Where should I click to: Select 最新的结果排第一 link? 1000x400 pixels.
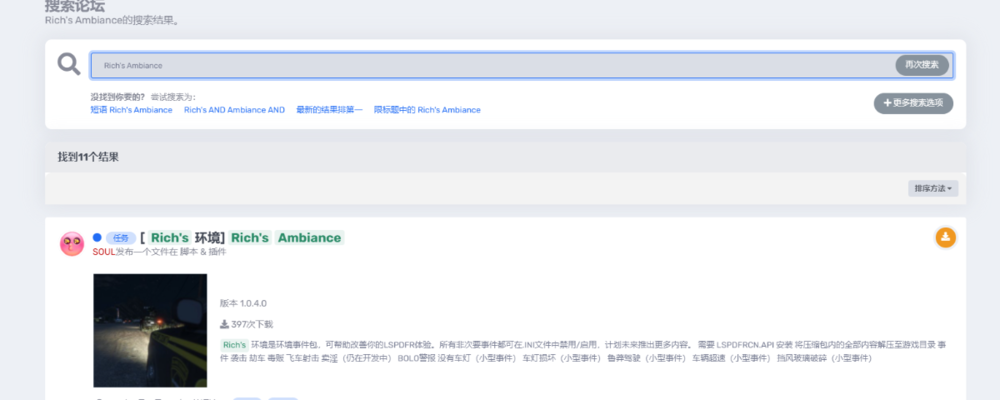[329, 110]
